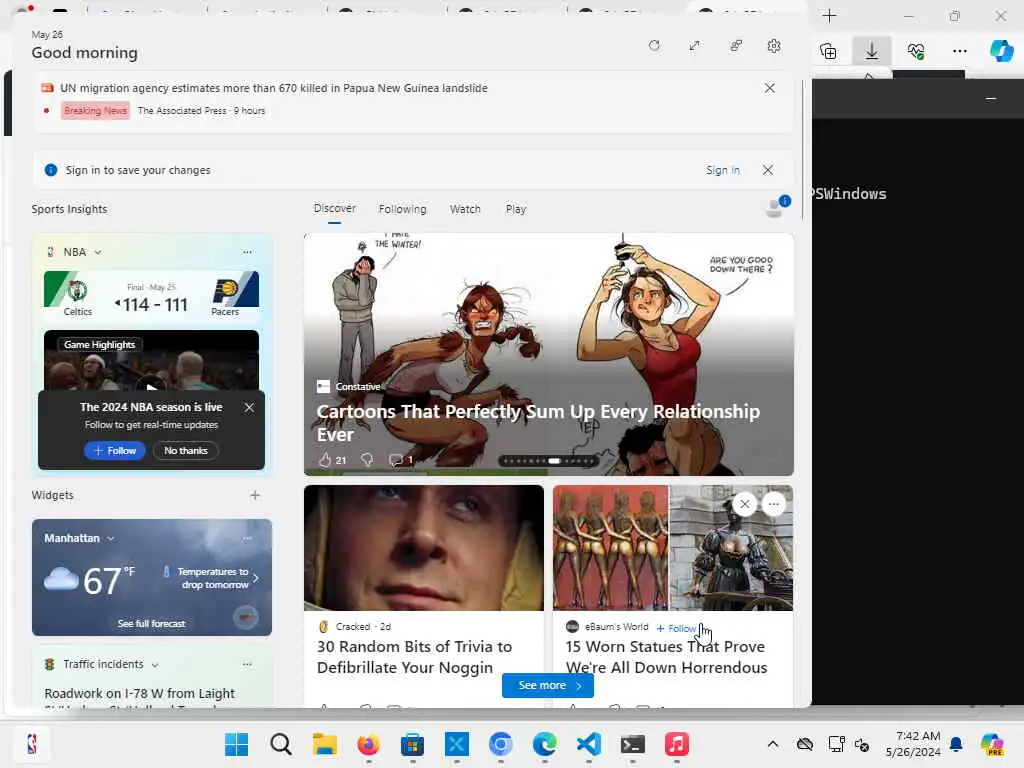
Task: Click See full forecast
Action: pyautogui.click(x=152, y=624)
